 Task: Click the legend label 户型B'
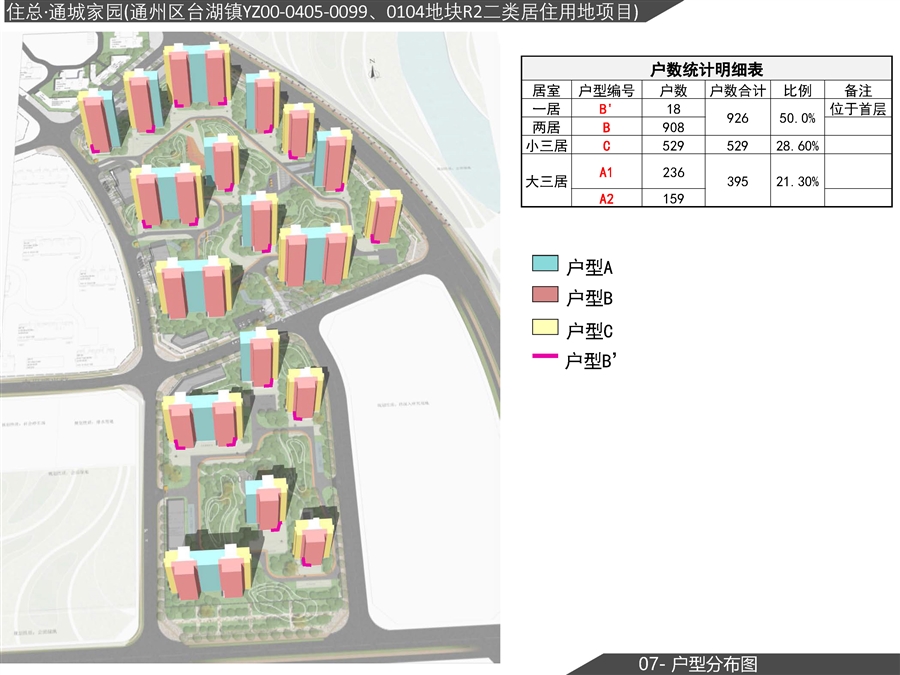point(591,360)
